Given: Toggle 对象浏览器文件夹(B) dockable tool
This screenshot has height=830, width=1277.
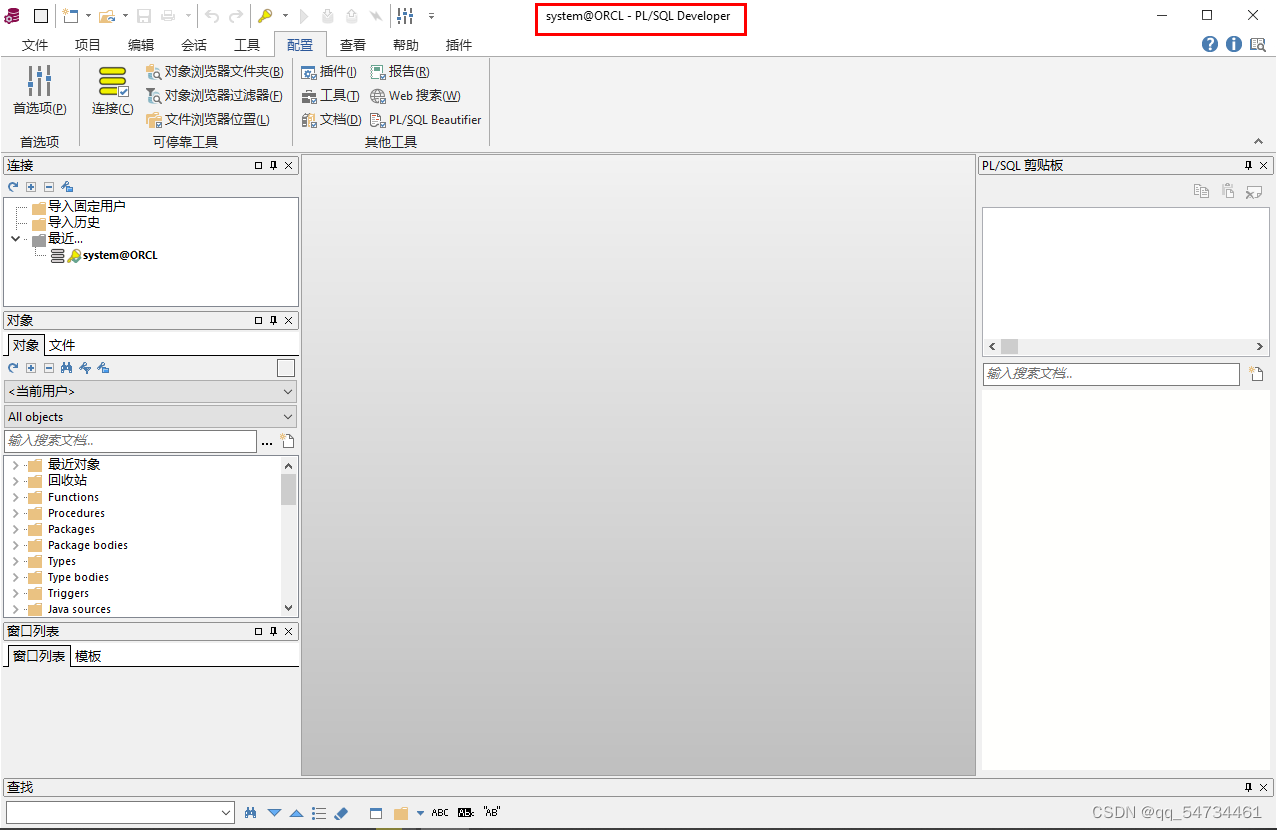Looking at the screenshot, I should coord(215,71).
